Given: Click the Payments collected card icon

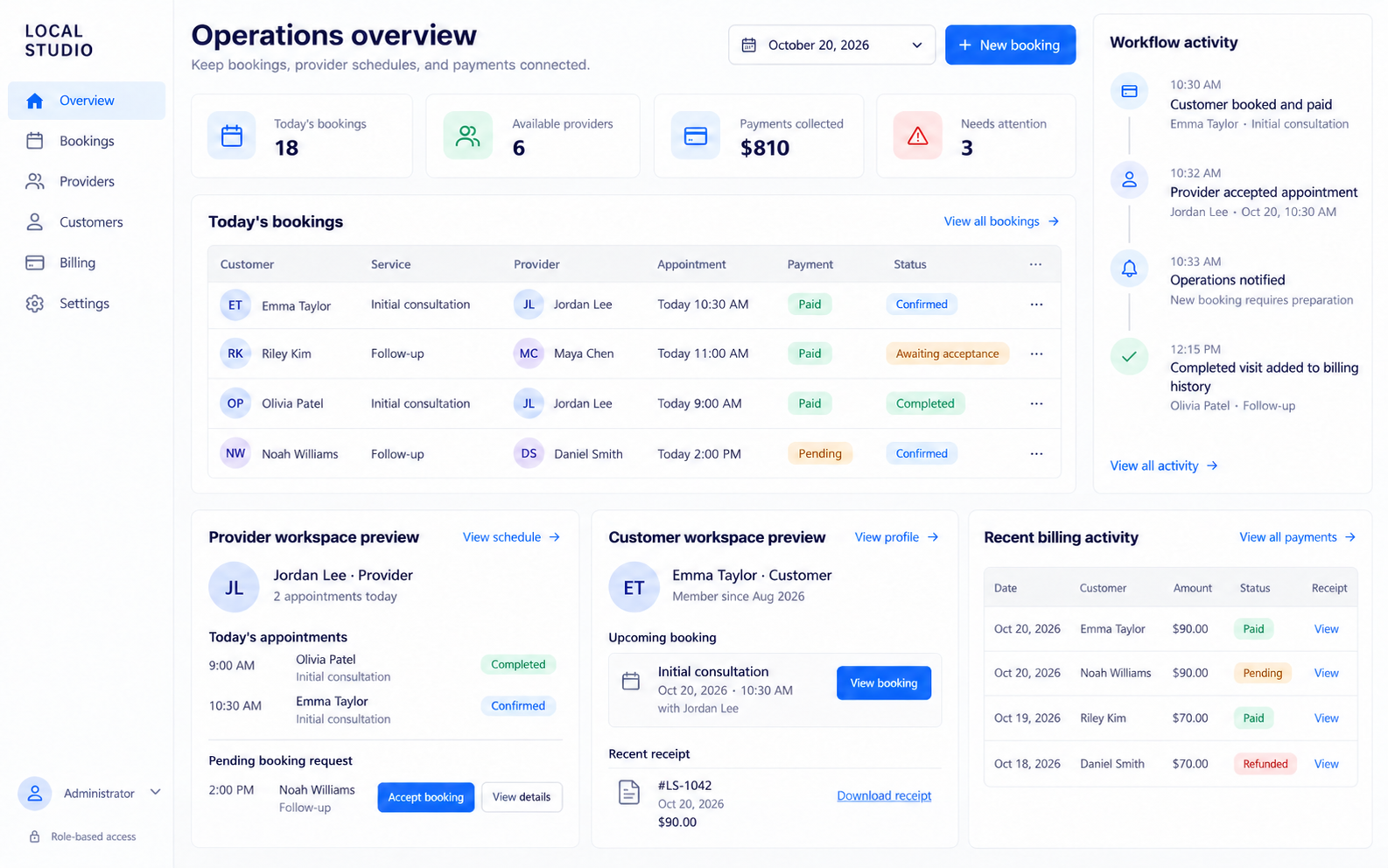Looking at the screenshot, I should 696,136.
